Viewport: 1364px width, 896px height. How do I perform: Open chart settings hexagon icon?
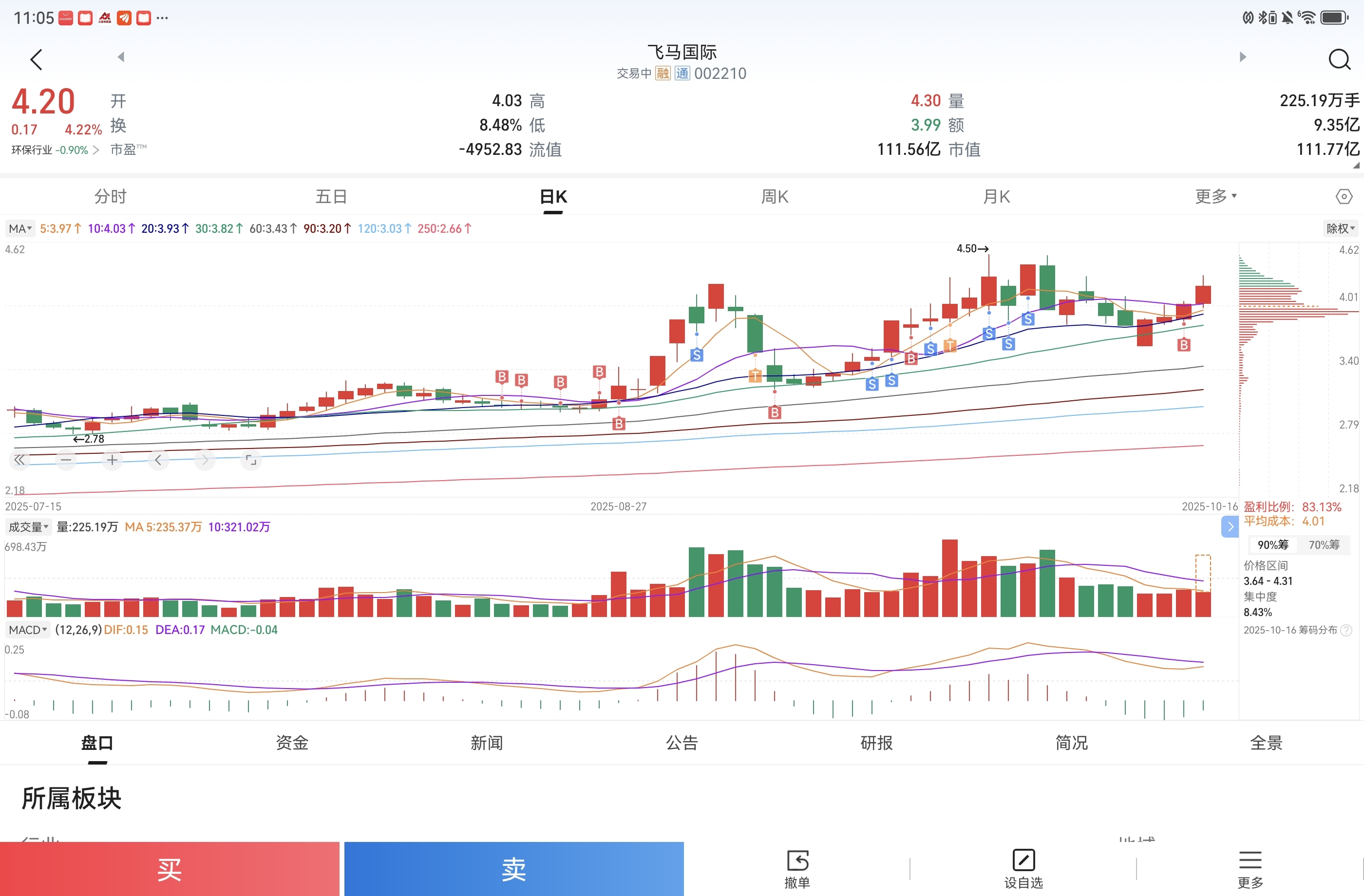pos(1344,197)
